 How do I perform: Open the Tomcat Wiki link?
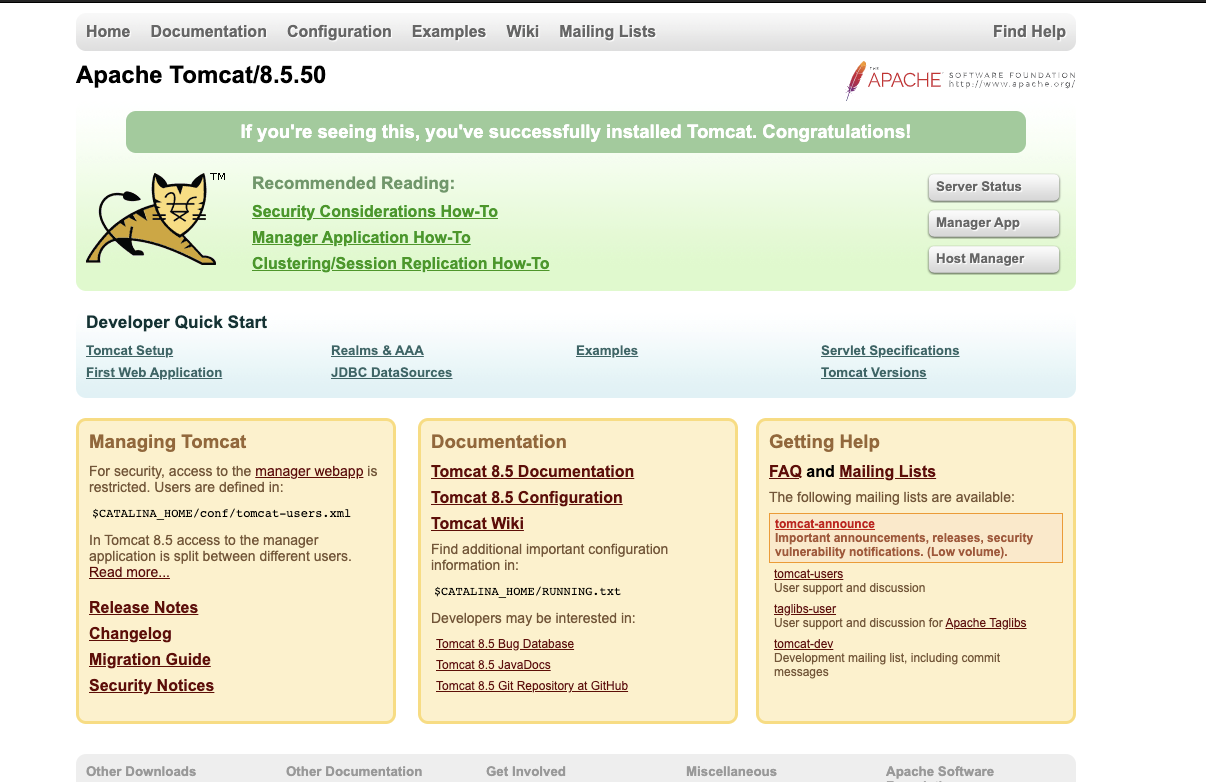tap(477, 523)
